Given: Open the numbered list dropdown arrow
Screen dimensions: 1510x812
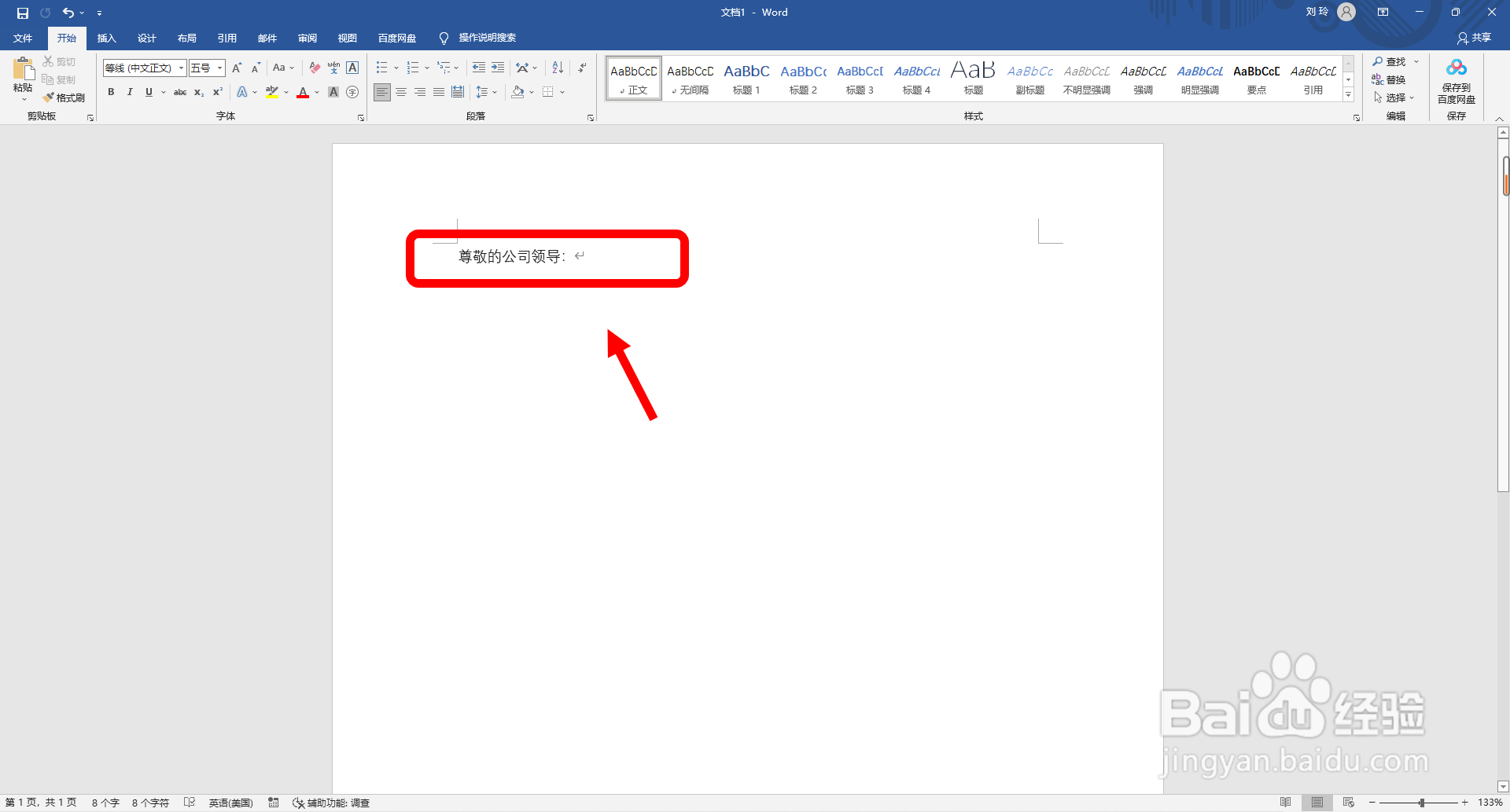Looking at the screenshot, I should (427, 68).
